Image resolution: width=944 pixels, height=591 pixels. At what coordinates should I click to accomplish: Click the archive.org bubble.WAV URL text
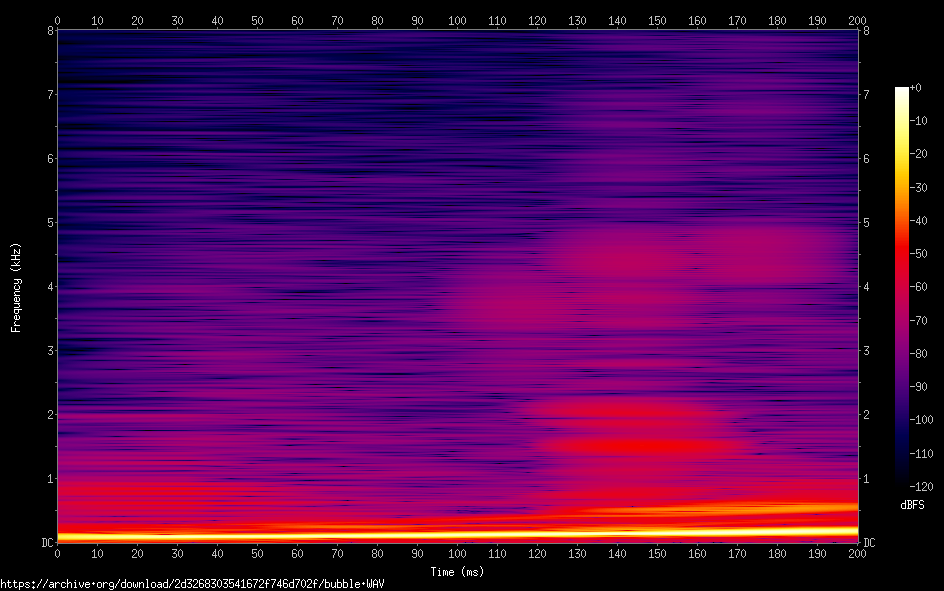192,583
